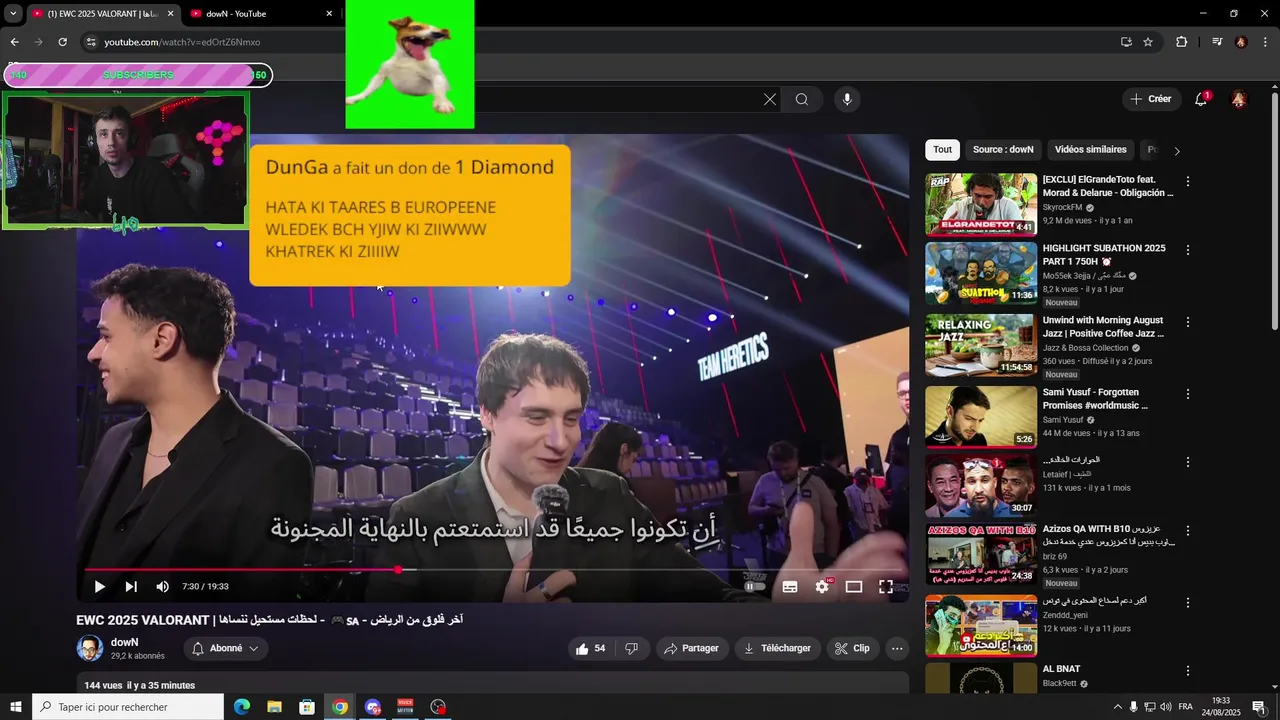Open Relaxing Jazz video thumbnail
1280x720 pixels.
pos(981,345)
